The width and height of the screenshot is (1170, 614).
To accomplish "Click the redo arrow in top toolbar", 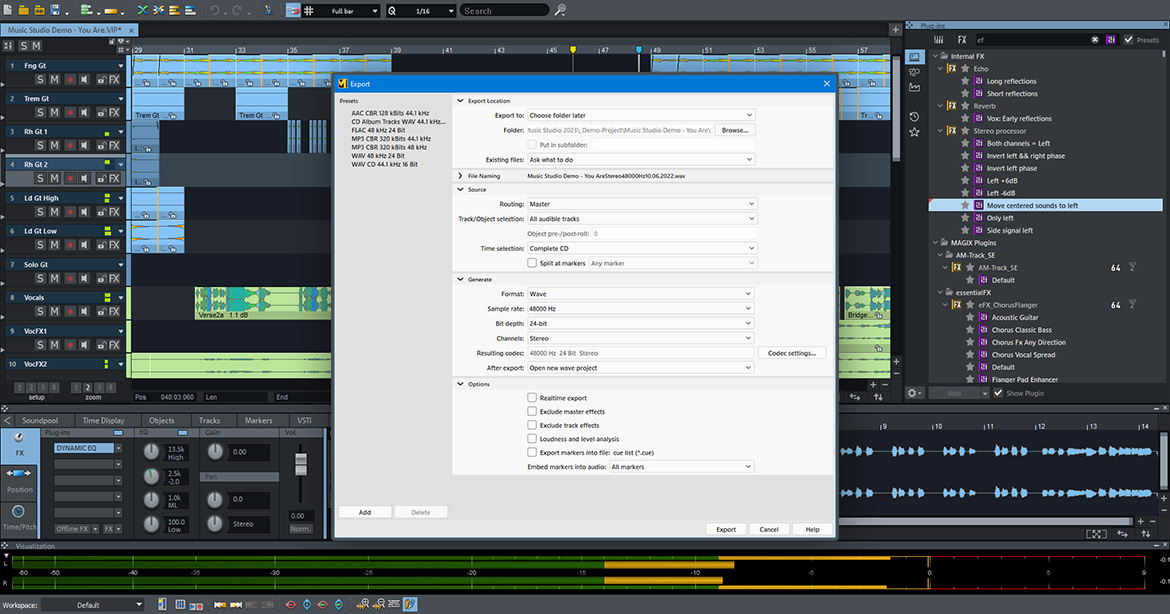I will (237, 10).
